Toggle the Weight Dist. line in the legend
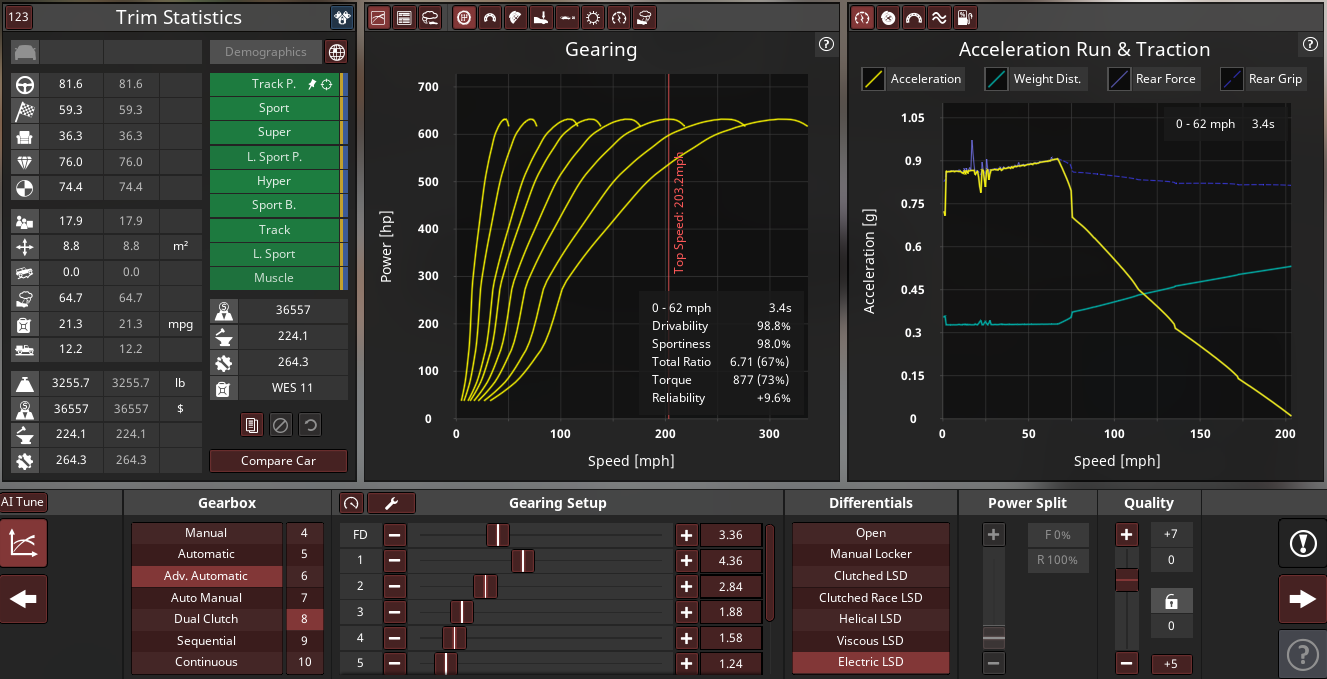This screenshot has height=679, width=1327. pos(997,79)
